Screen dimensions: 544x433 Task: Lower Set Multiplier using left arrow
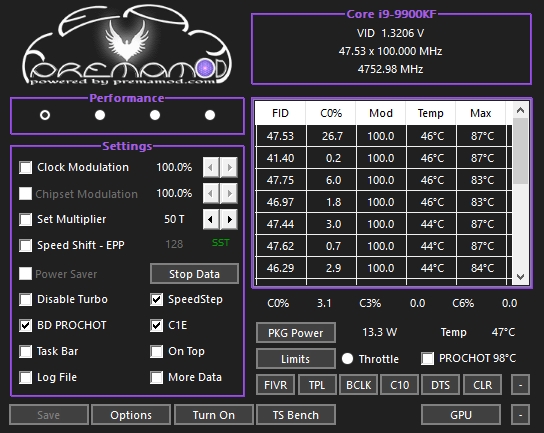(x=211, y=219)
